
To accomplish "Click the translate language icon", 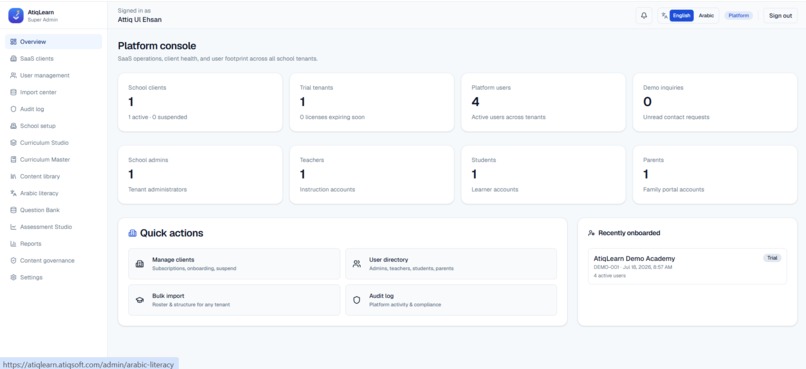I will pyautogui.click(x=664, y=15).
